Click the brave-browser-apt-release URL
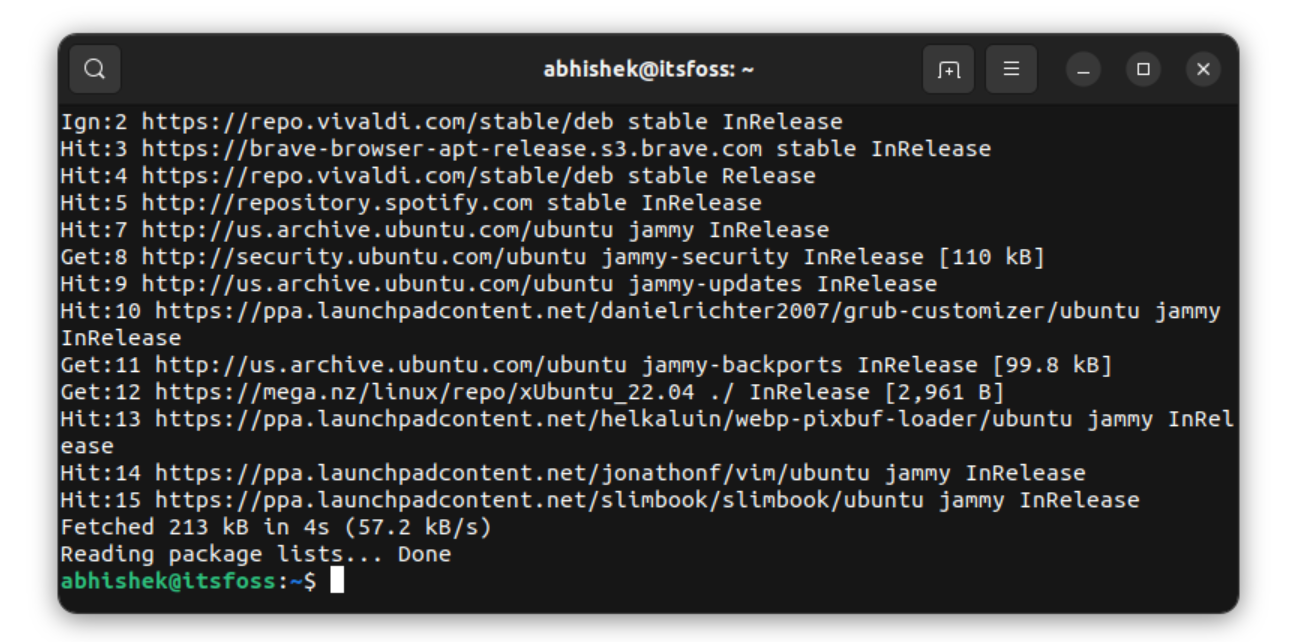 coord(452,149)
